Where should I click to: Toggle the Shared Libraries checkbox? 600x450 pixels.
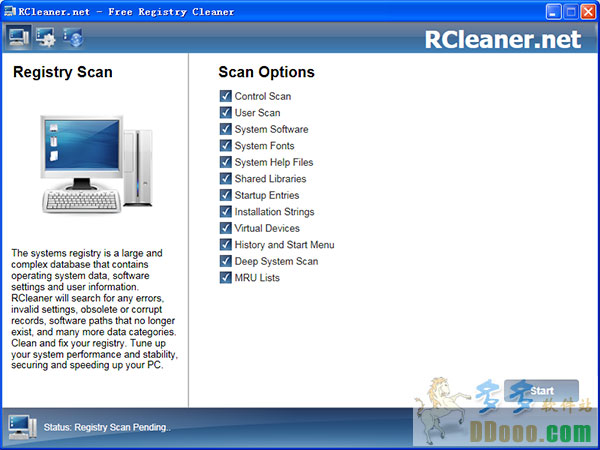225,178
